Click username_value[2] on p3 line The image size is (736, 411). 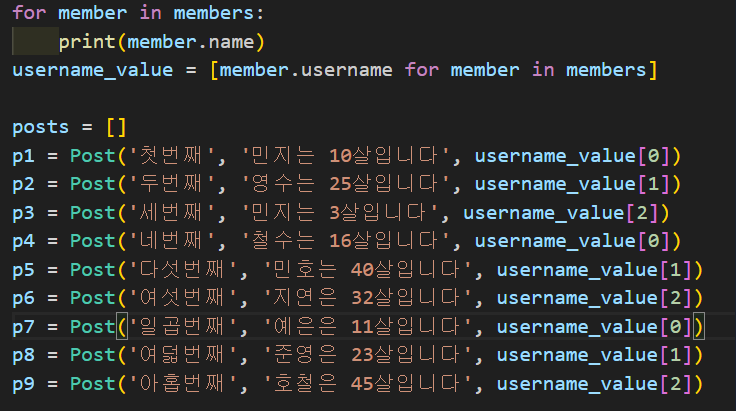click(x=560, y=213)
